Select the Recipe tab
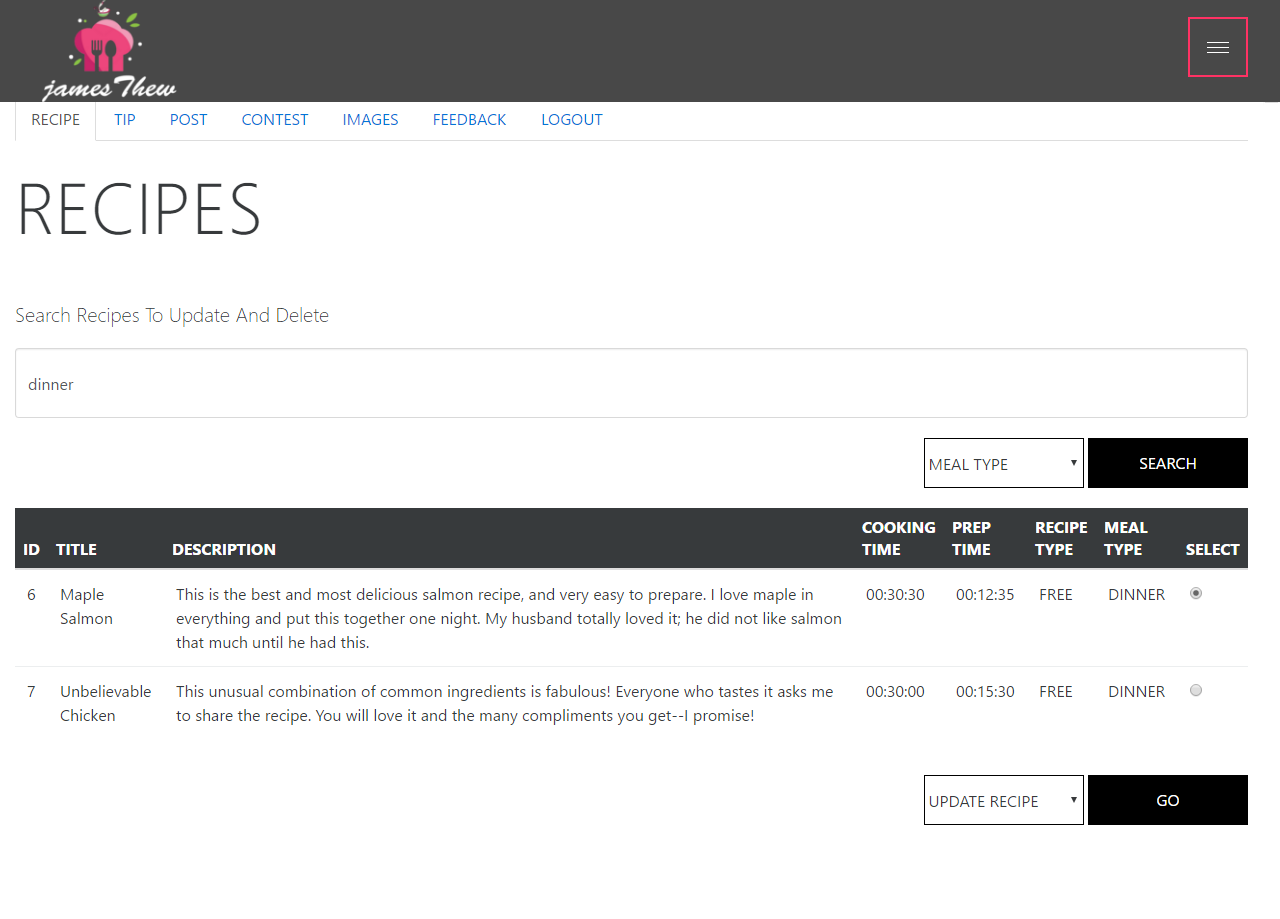Screen dimensions: 1280x919 click(56, 120)
